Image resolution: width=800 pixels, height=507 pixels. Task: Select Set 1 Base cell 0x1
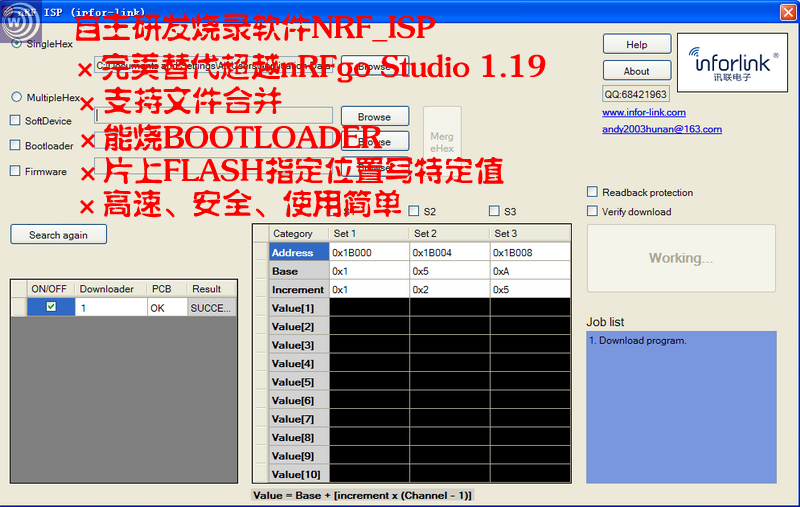[369, 271]
